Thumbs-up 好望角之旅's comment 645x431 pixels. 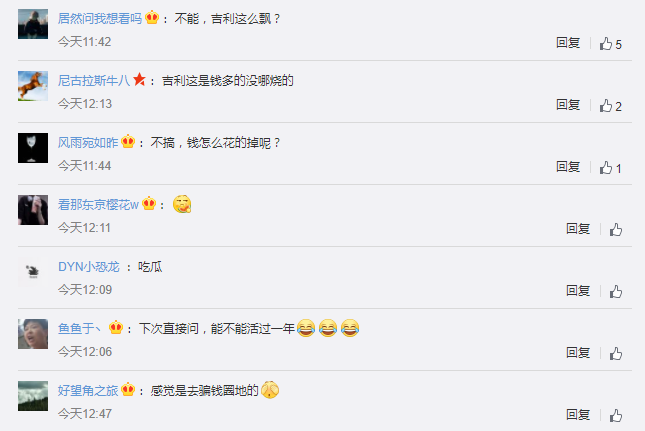click(615, 415)
